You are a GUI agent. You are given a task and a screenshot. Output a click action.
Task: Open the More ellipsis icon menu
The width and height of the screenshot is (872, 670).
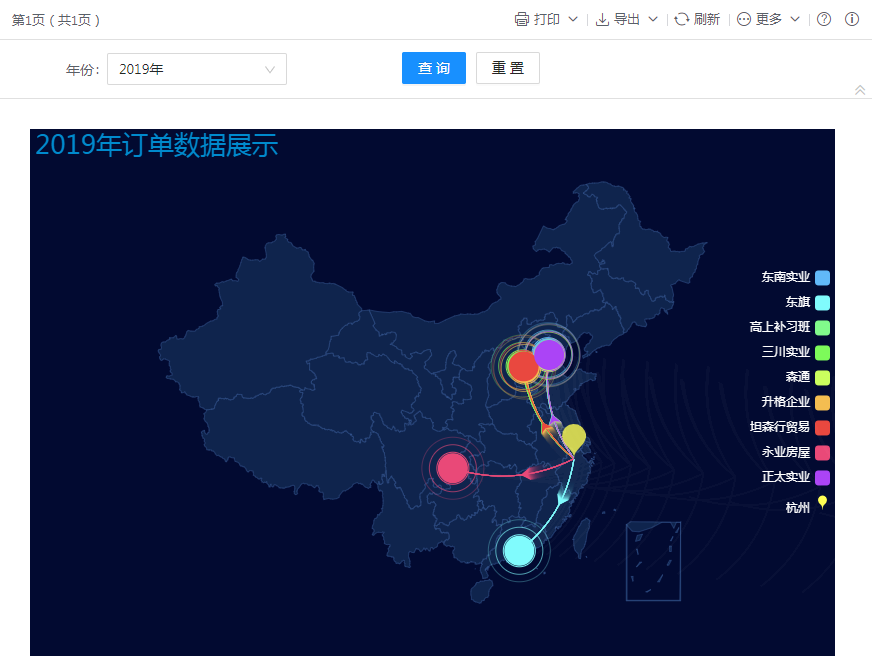pos(744,19)
